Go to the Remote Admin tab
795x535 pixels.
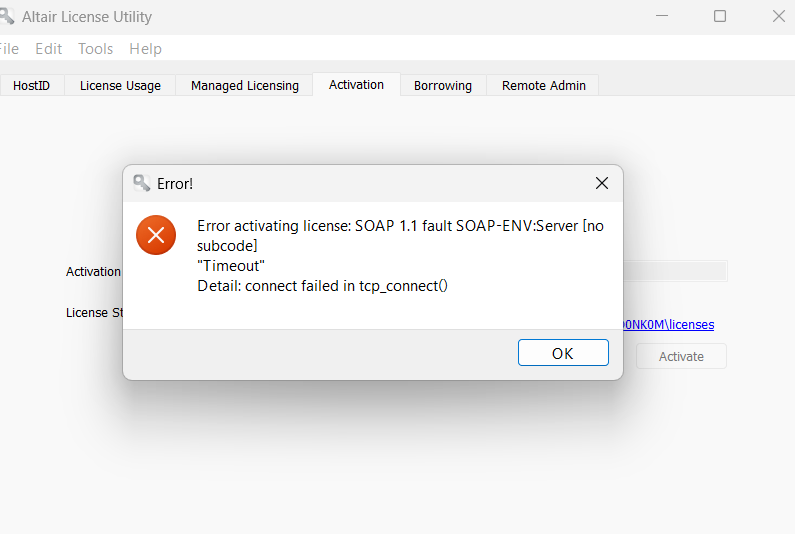click(544, 85)
